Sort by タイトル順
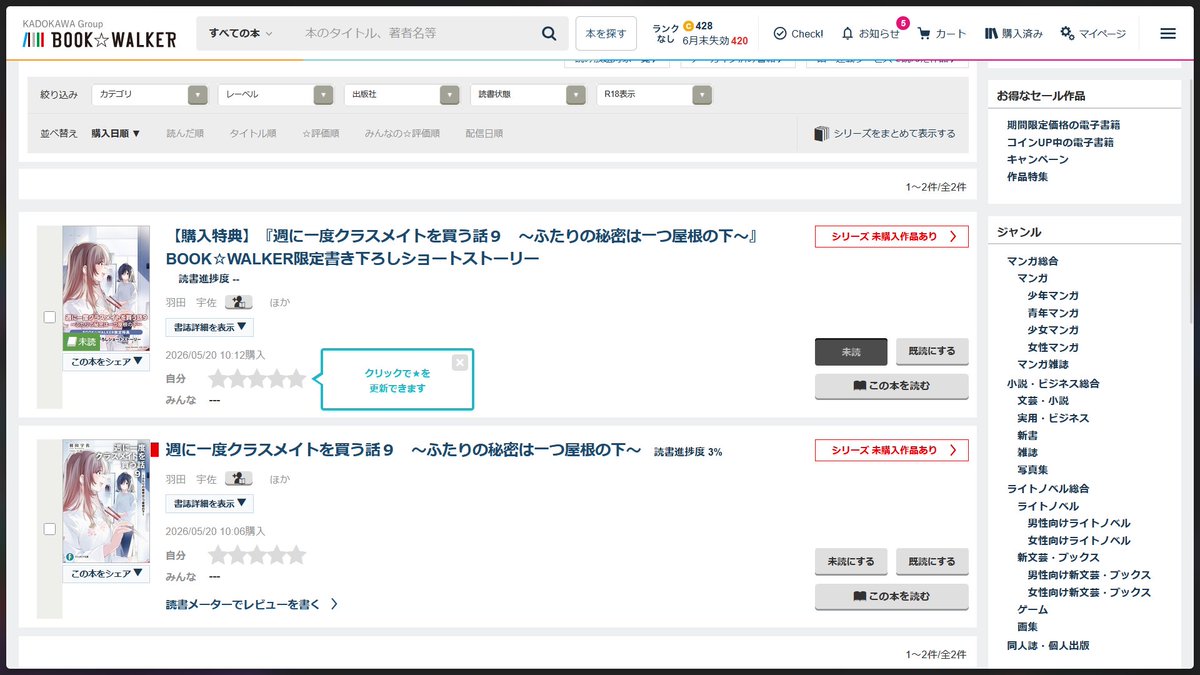This screenshot has width=1200, height=675. [x=253, y=133]
